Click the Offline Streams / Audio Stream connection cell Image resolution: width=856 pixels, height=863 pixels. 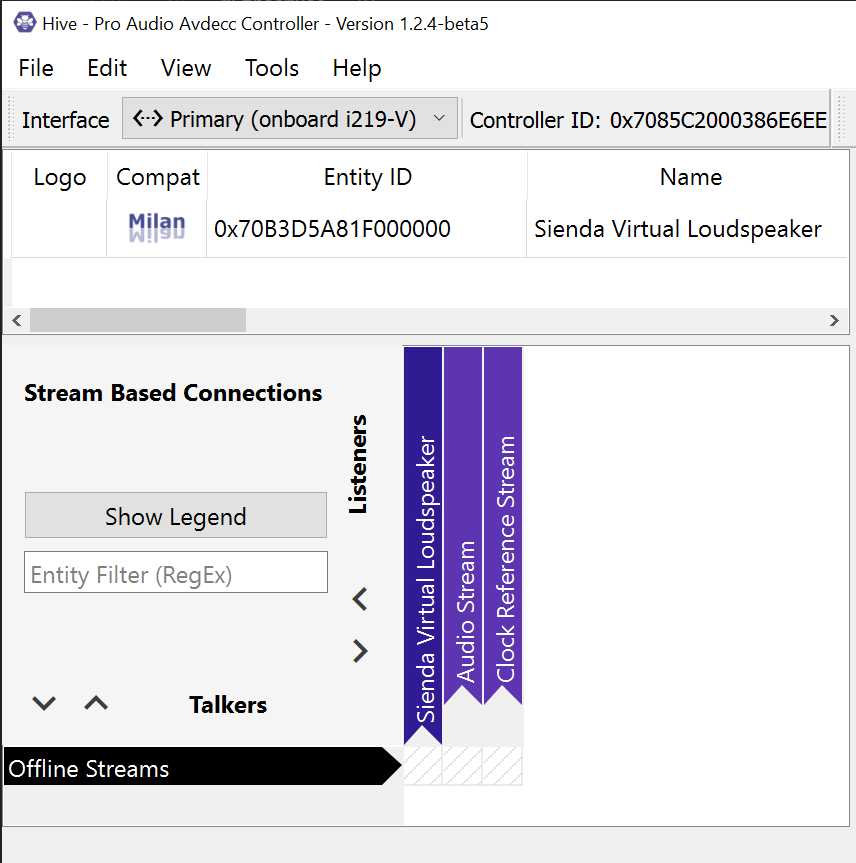463,766
